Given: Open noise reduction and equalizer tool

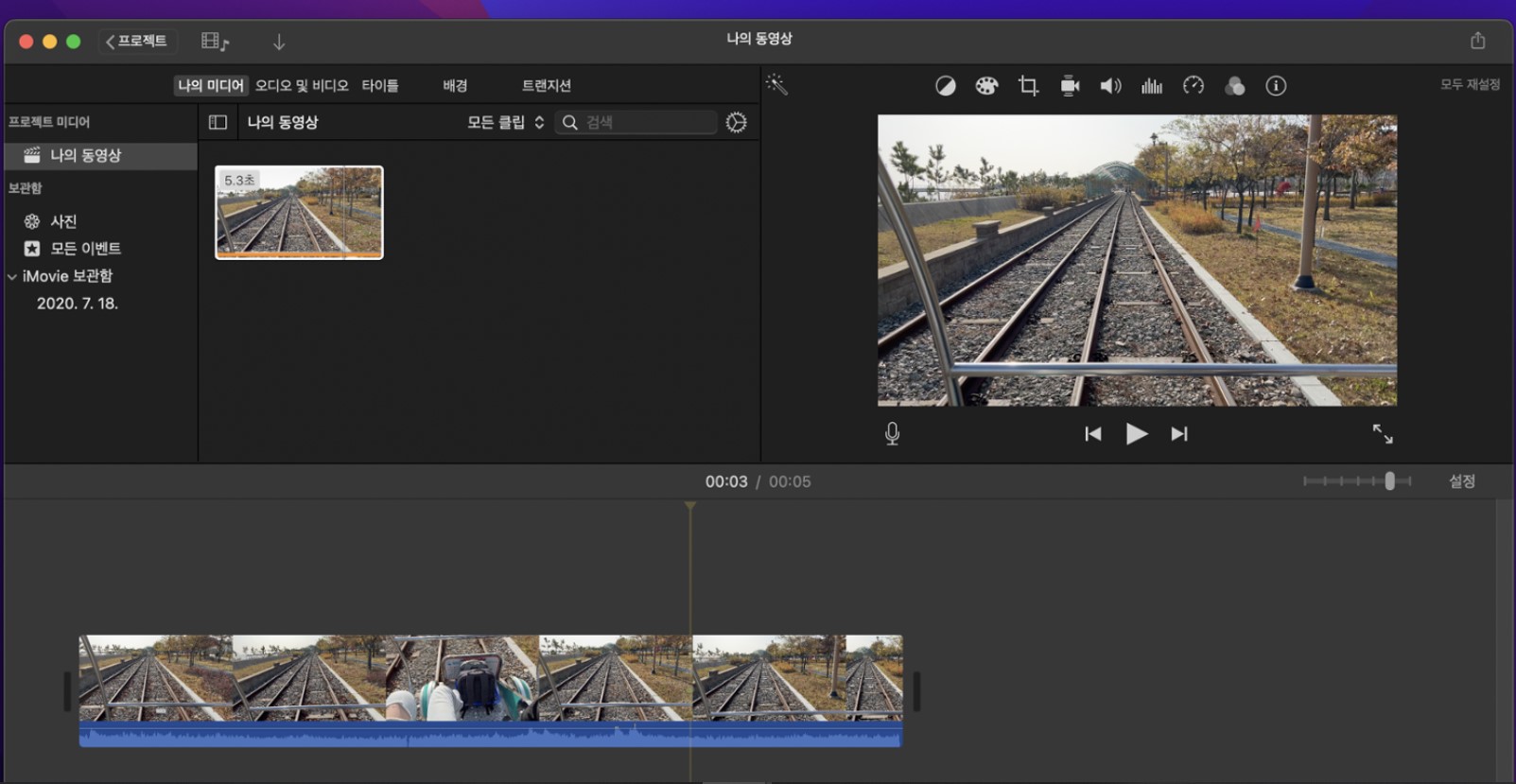Looking at the screenshot, I should [1152, 86].
